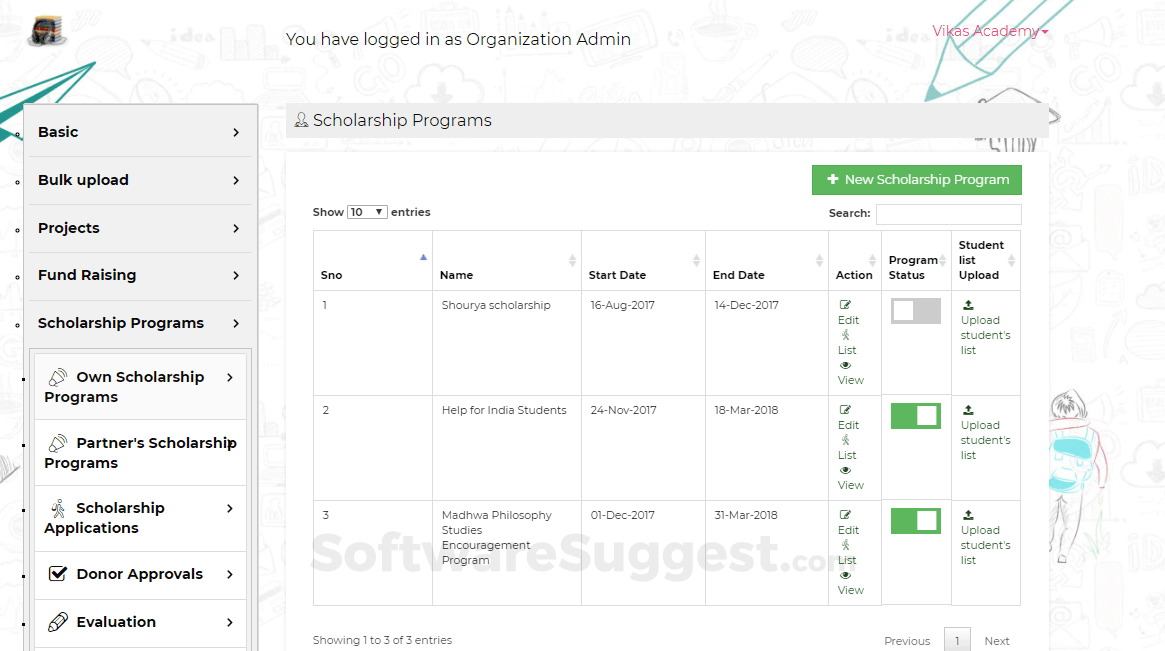Select Projects in the sidebar menu
Viewport: 1165px width, 651px height.
(x=139, y=228)
